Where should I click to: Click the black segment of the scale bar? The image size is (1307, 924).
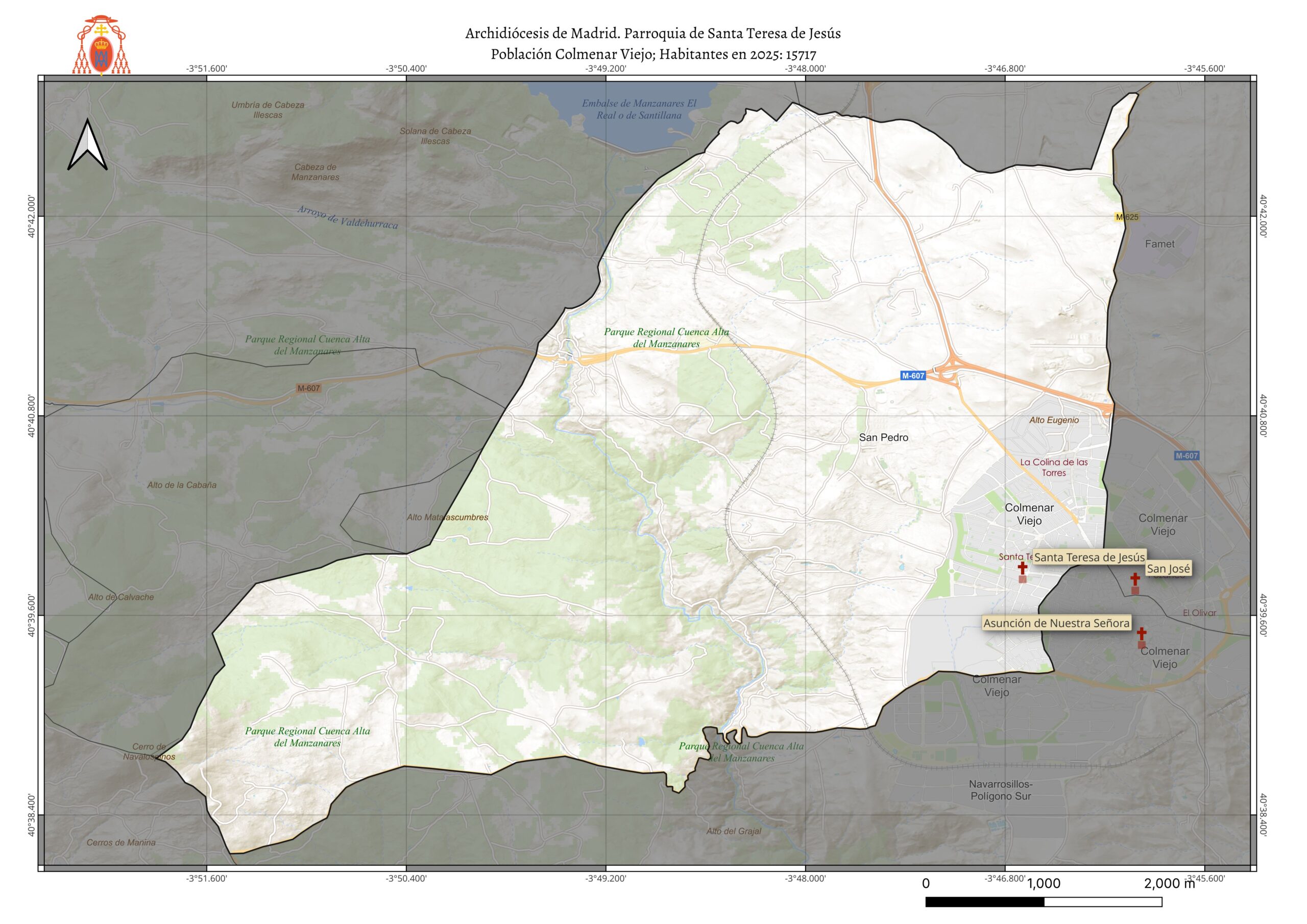point(985,903)
